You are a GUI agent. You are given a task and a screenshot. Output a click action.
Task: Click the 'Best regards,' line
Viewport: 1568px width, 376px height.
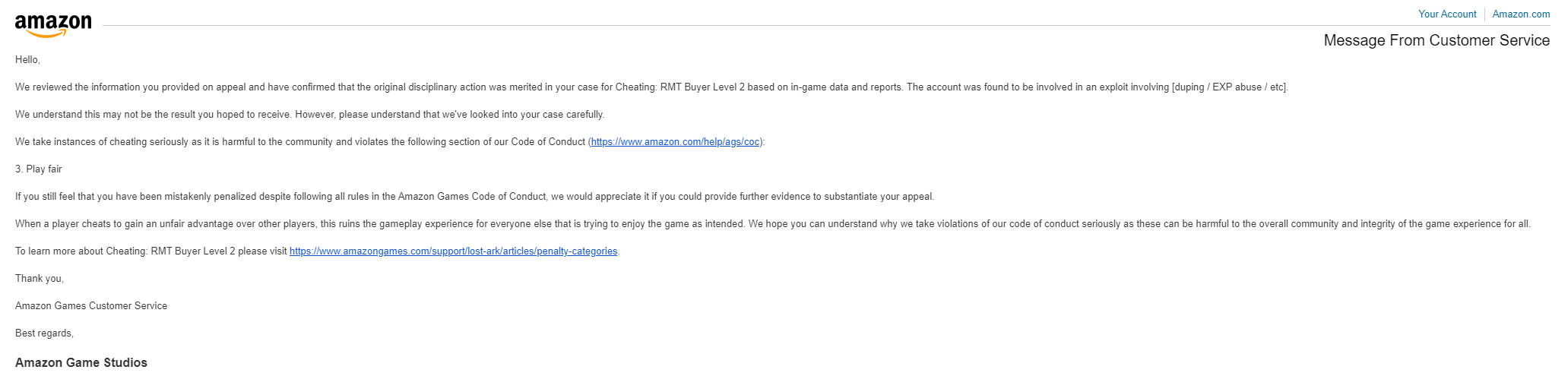pyautogui.click(x=44, y=333)
